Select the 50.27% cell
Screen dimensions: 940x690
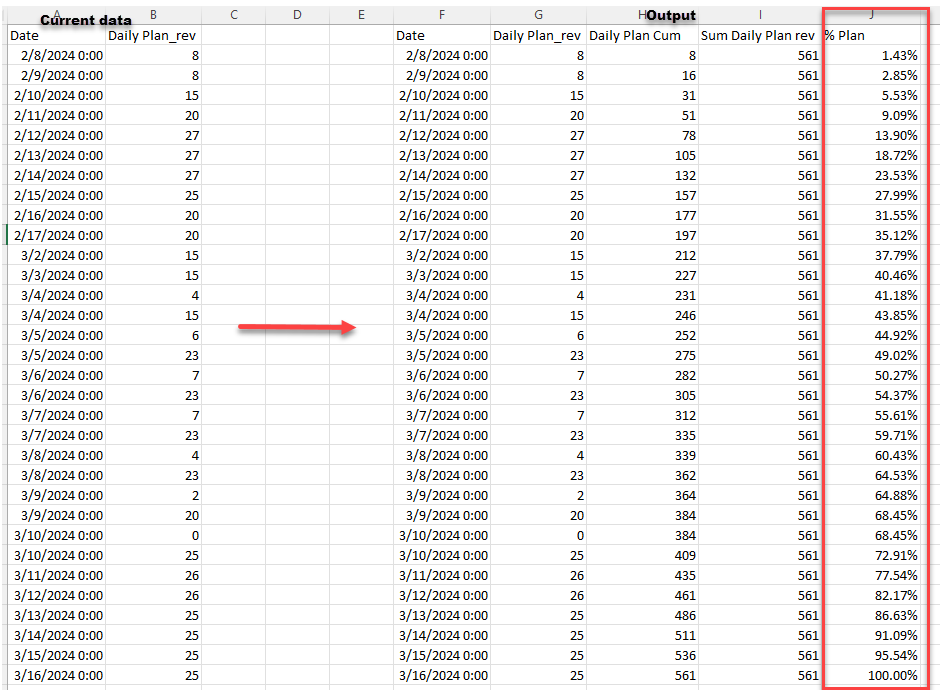(871, 376)
